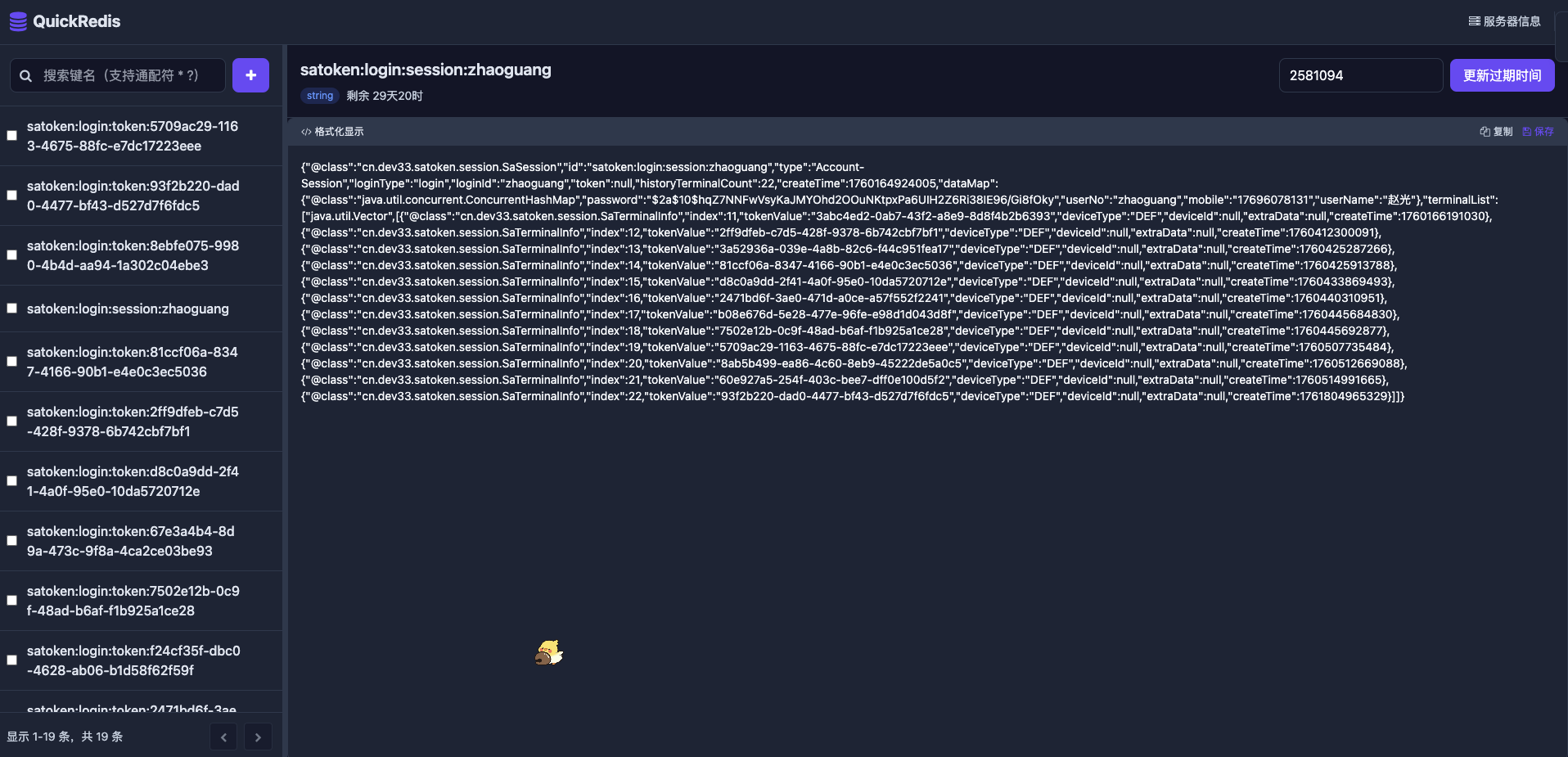Check the box for token d8c0a9dd-2f41

(x=12, y=481)
